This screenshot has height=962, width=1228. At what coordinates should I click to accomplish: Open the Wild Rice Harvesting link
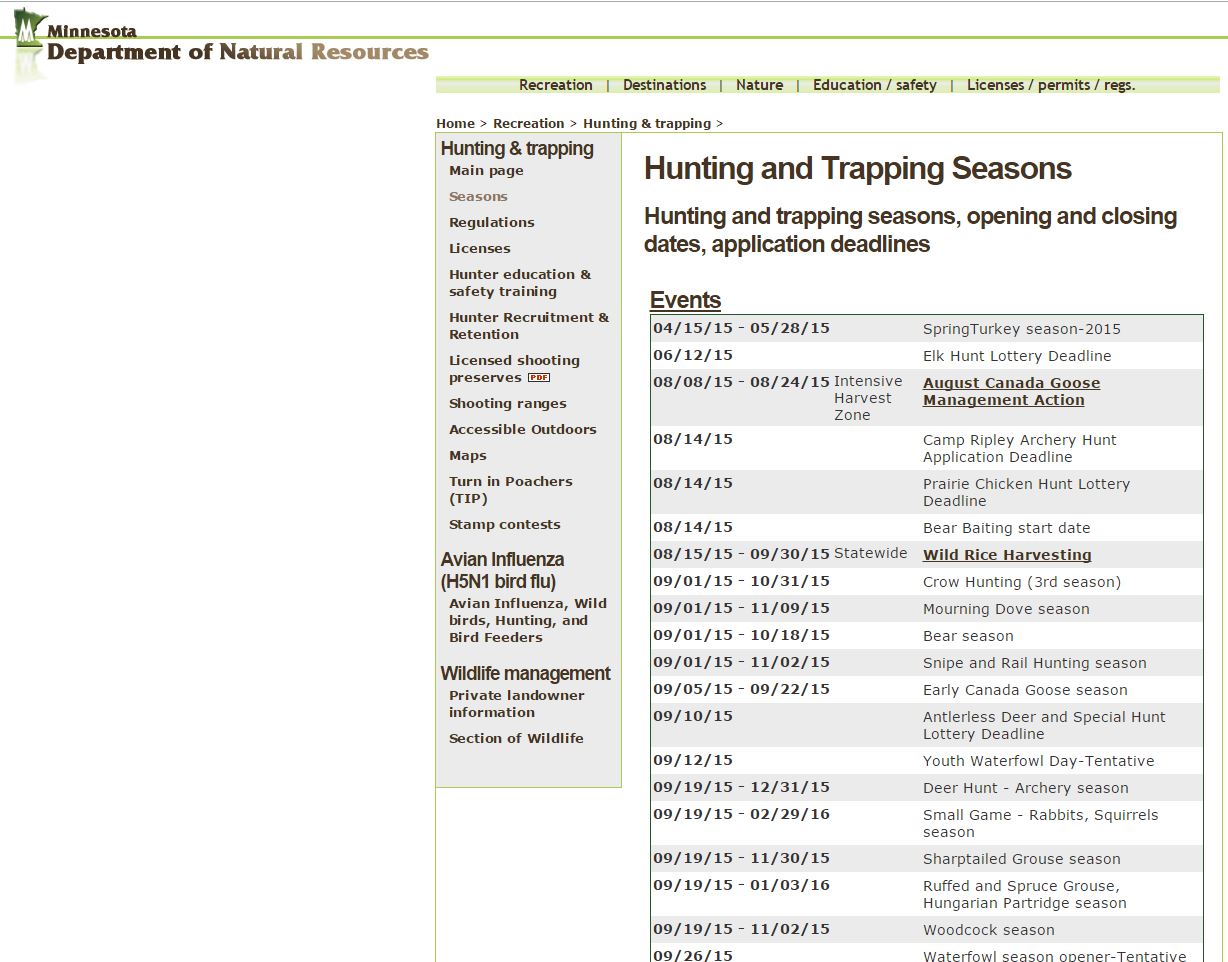click(x=1006, y=555)
